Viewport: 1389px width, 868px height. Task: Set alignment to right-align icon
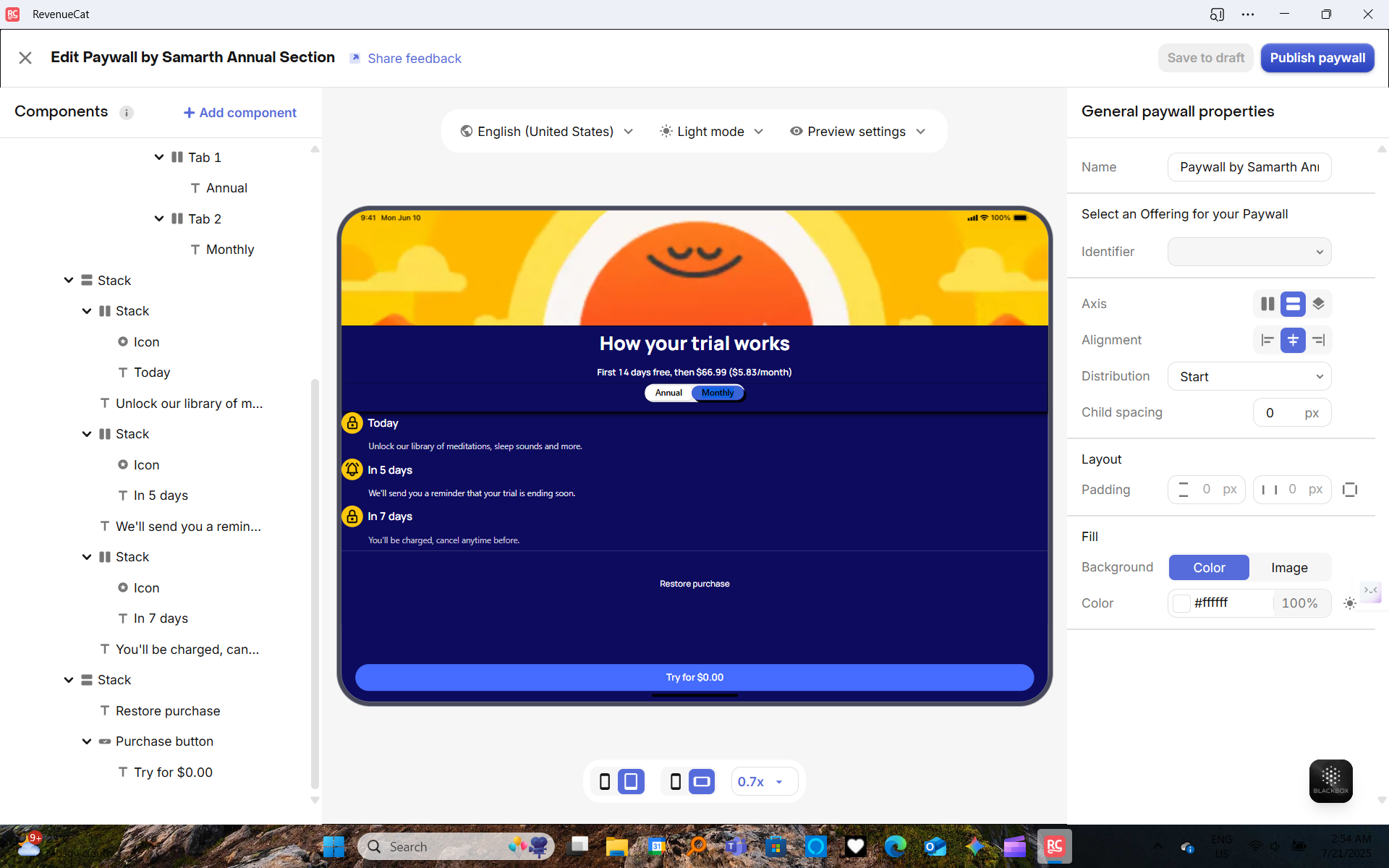[x=1318, y=340]
